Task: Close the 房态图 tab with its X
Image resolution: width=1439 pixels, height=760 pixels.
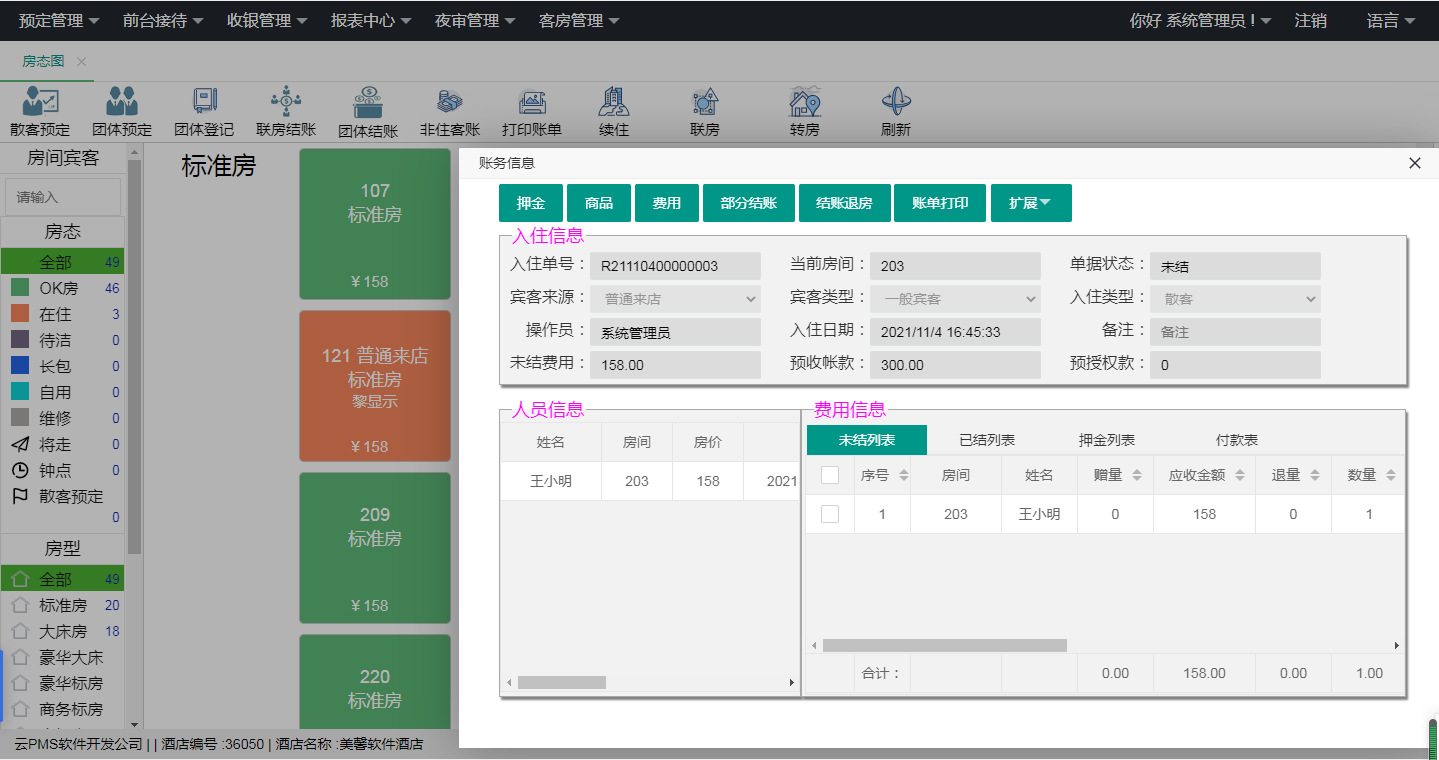Action: point(82,62)
